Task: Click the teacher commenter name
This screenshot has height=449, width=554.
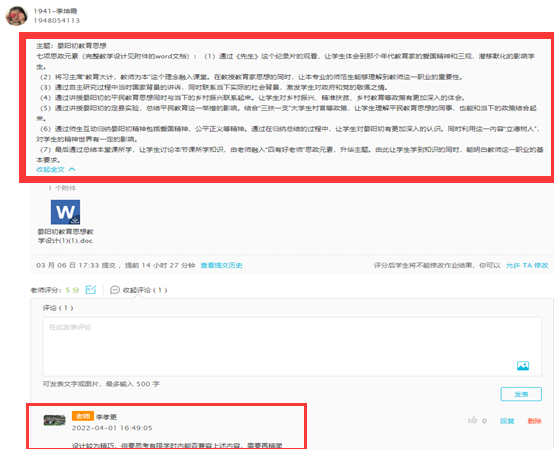Action: tap(106, 417)
